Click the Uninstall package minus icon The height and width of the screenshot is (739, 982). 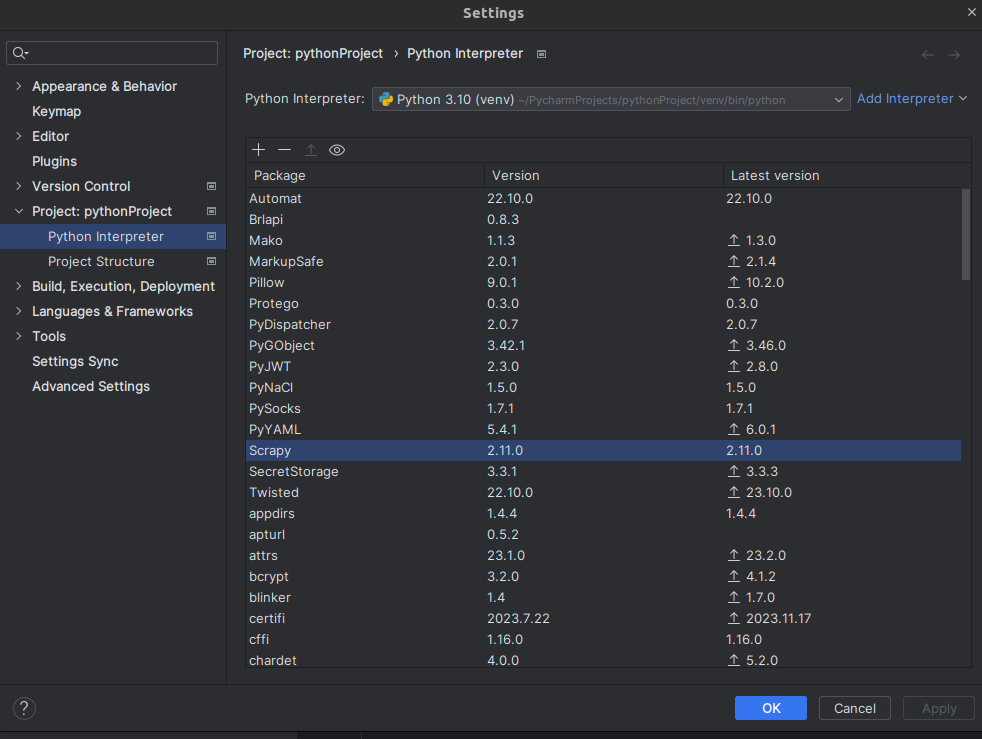(x=284, y=150)
